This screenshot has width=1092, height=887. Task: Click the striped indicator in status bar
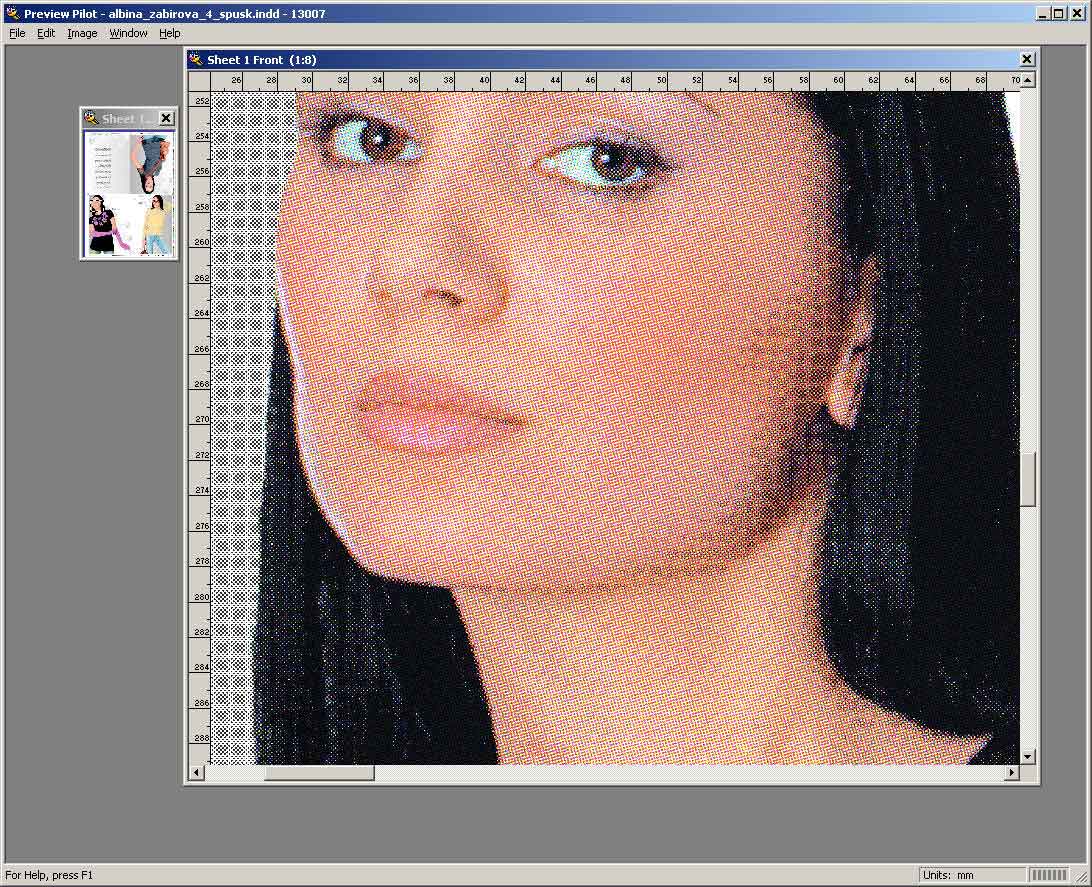[1048, 875]
